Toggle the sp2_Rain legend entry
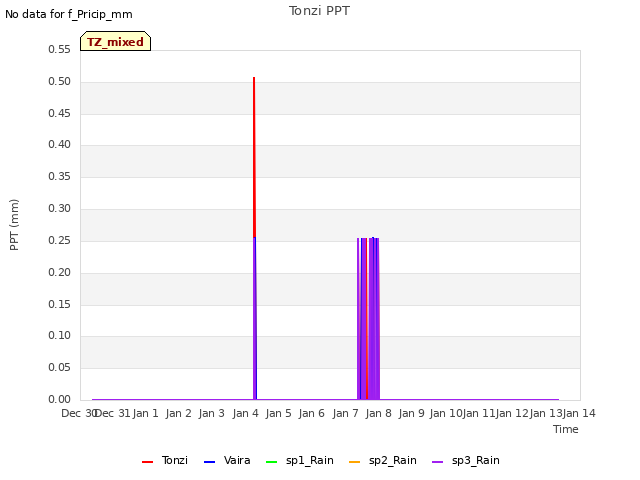The width and height of the screenshot is (640, 480). click(383, 460)
